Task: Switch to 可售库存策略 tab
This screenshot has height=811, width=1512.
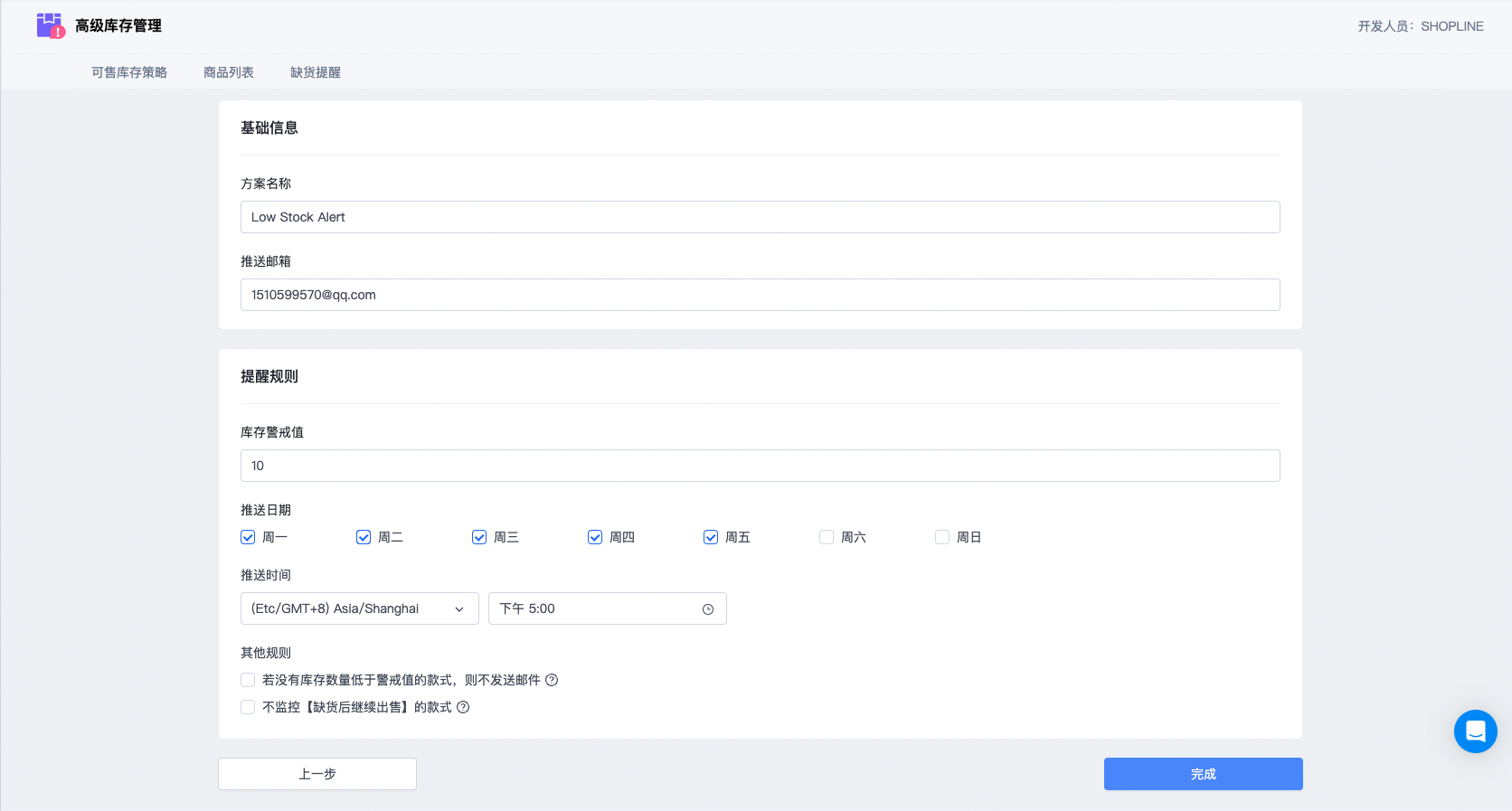Action: tap(129, 72)
